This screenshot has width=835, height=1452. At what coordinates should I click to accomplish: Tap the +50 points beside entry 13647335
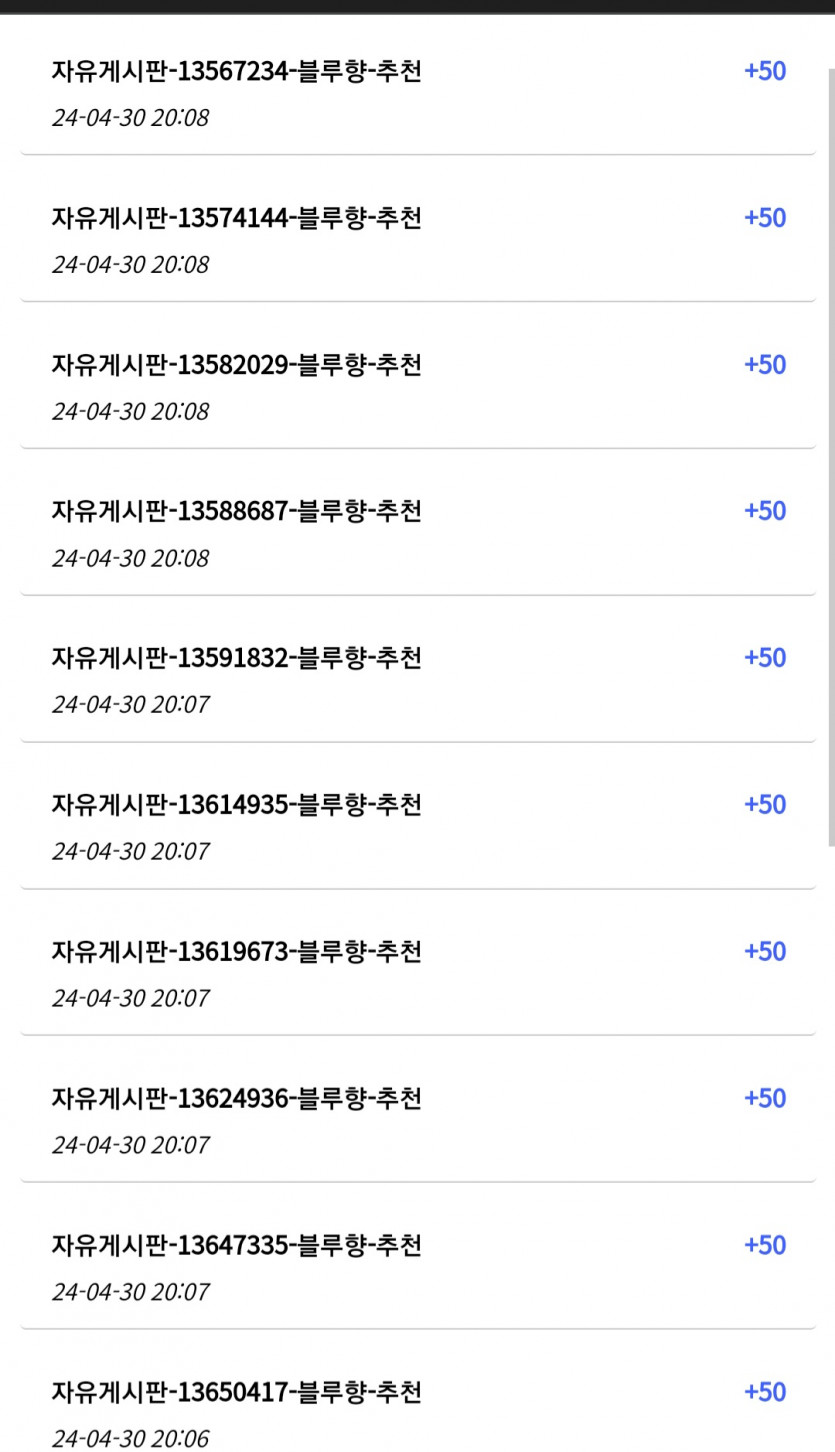pos(765,1245)
